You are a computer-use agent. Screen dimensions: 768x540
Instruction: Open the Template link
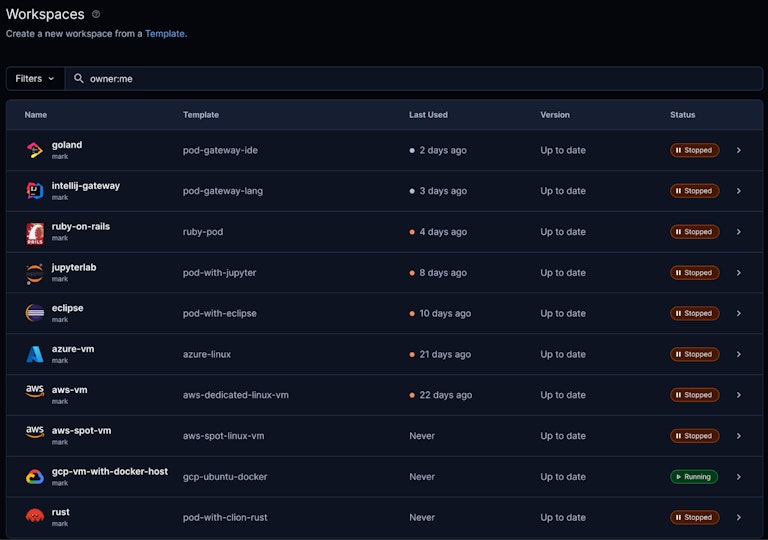click(x=165, y=33)
